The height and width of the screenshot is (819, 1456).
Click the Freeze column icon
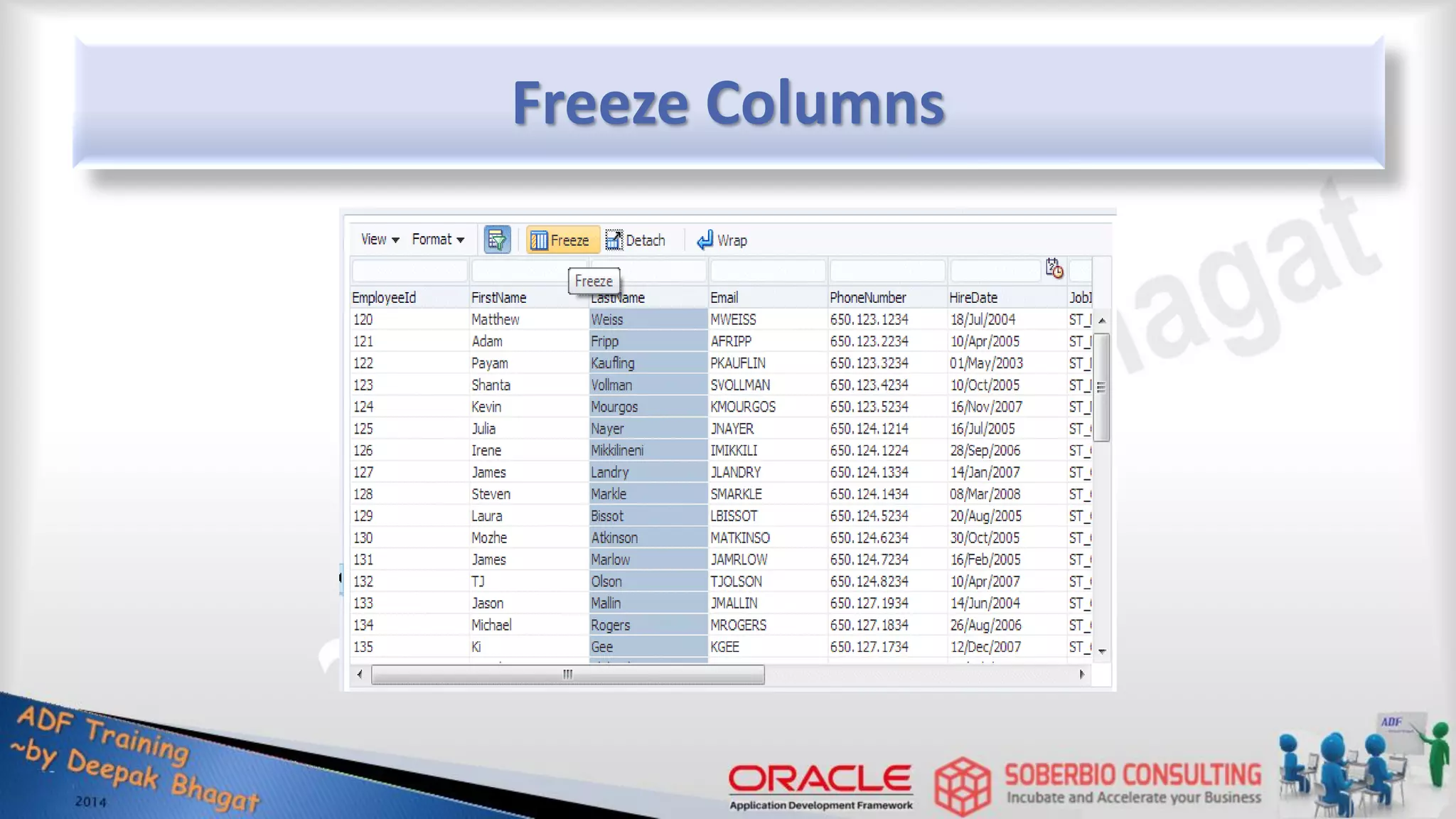540,240
